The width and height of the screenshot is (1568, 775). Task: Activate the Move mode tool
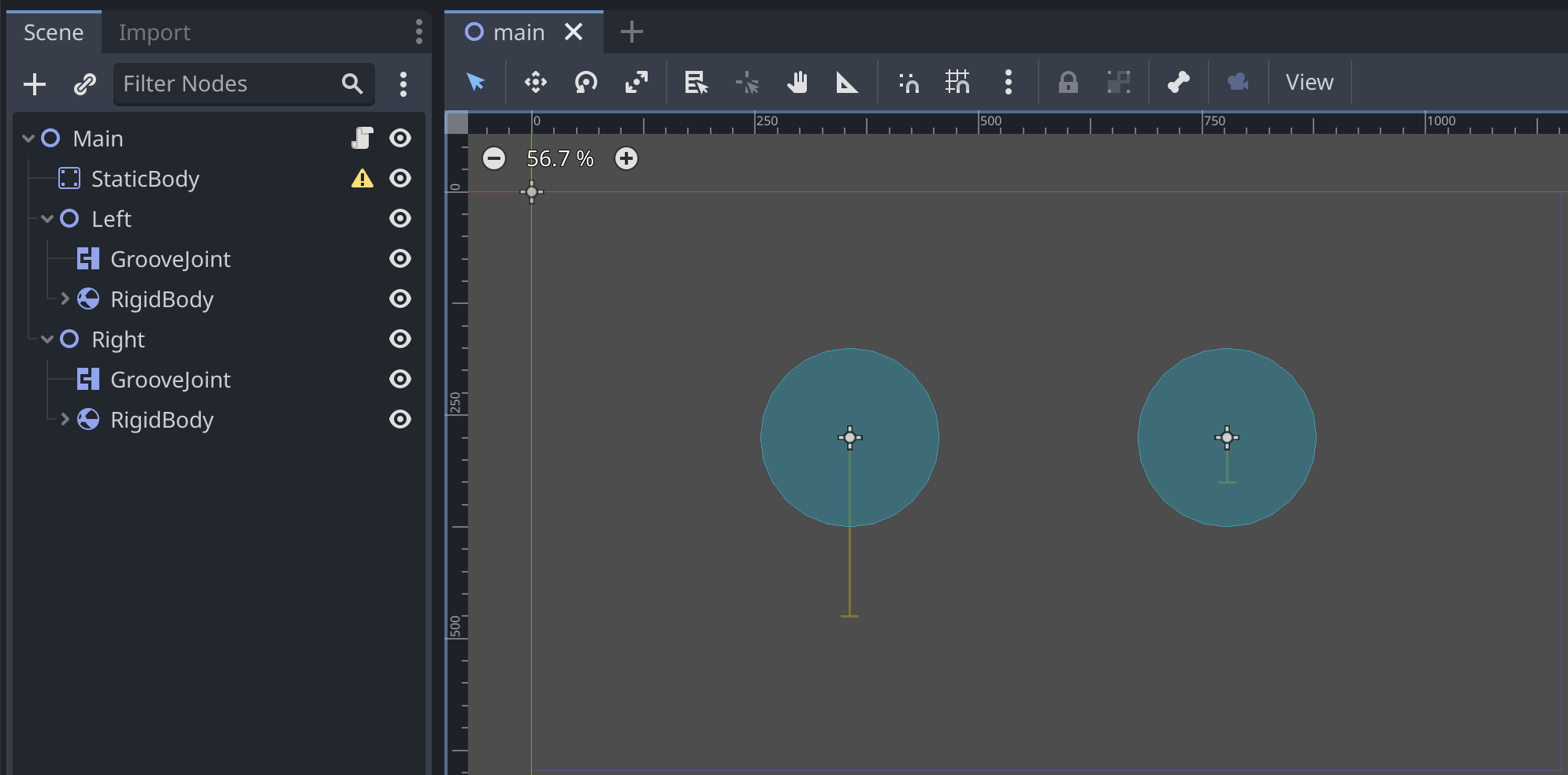click(534, 82)
